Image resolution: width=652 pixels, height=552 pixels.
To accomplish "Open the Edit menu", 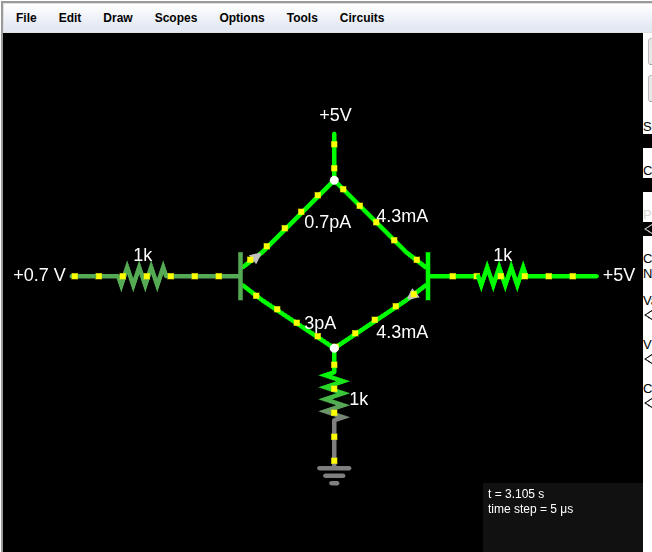I will 69,18.
